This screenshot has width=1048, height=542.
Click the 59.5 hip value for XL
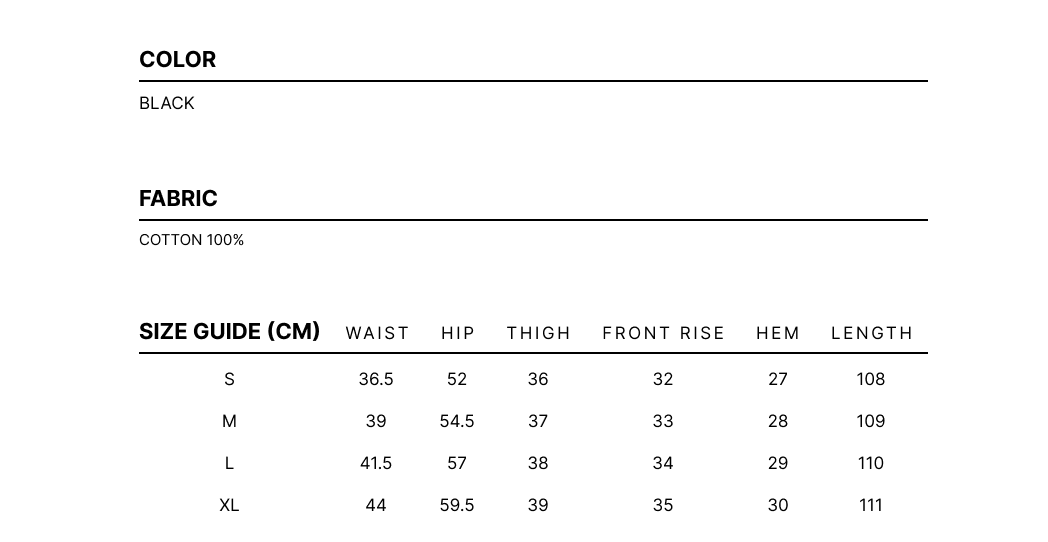(x=457, y=506)
